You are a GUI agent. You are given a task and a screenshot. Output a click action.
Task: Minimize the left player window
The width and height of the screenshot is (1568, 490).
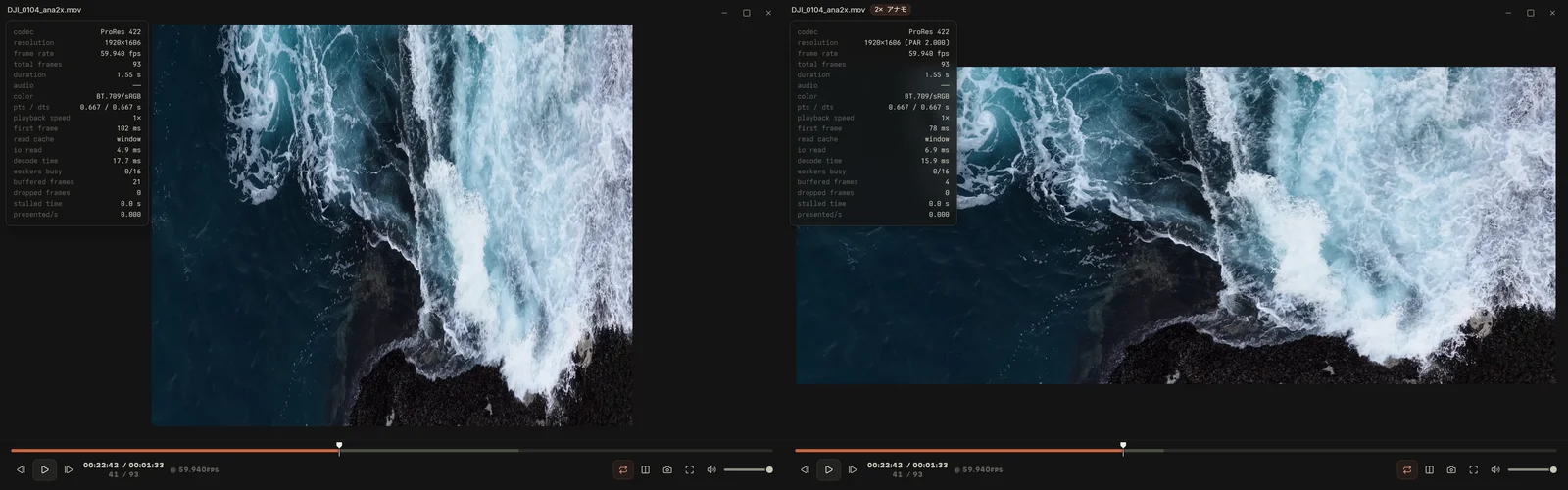[x=724, y=13]
